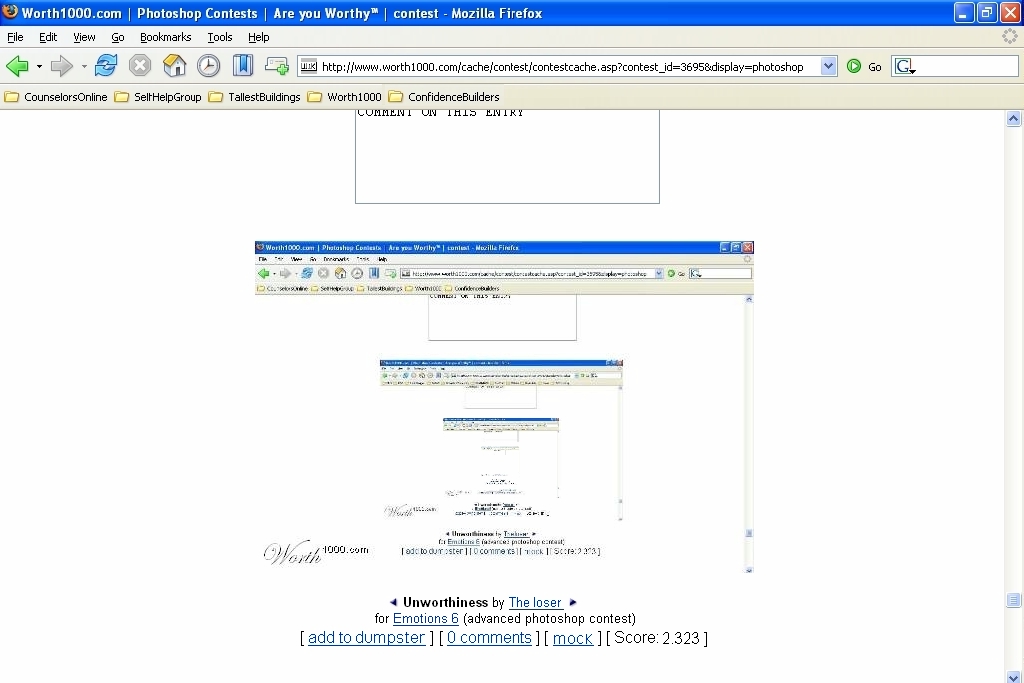The height and width of the screenshot is (683, 1024).
Task: Click the comment on this entry textbox
Action: tap(507, 157)
